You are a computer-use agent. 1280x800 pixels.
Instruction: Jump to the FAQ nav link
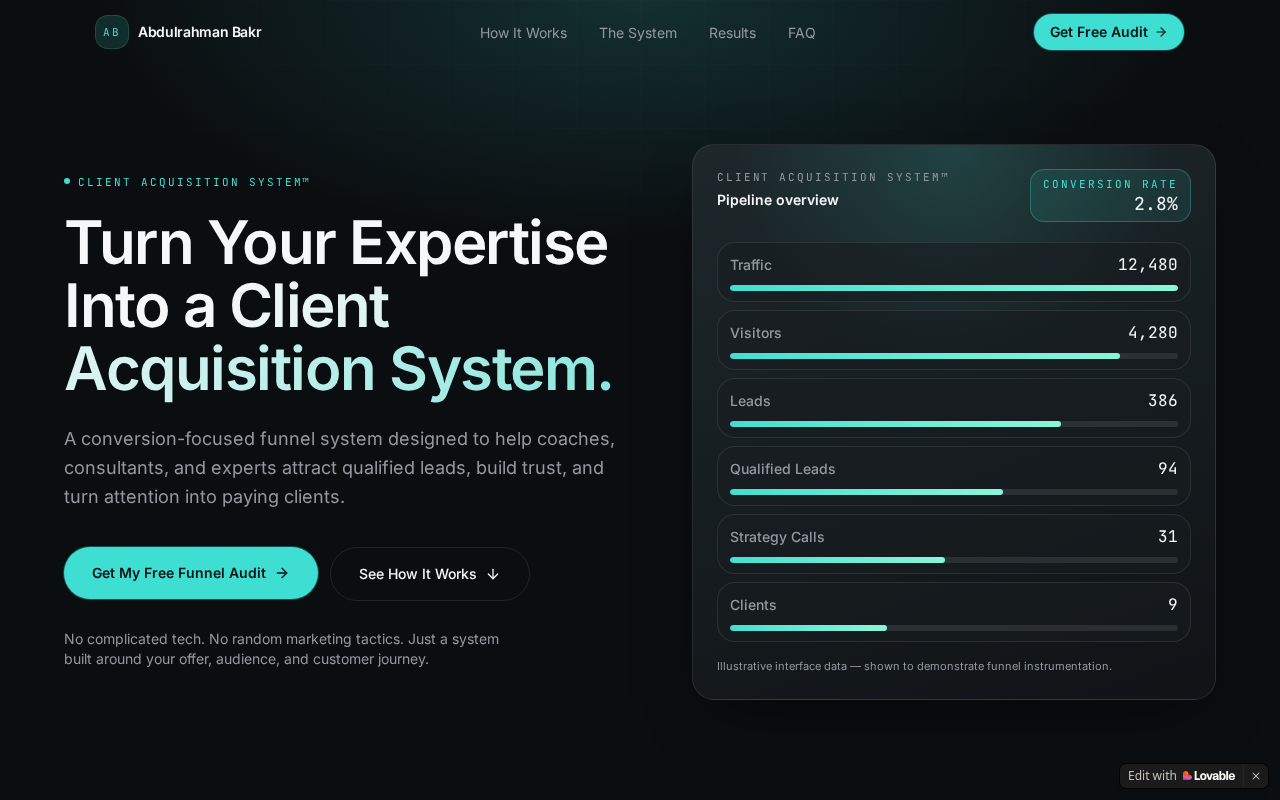coord(801,33)
